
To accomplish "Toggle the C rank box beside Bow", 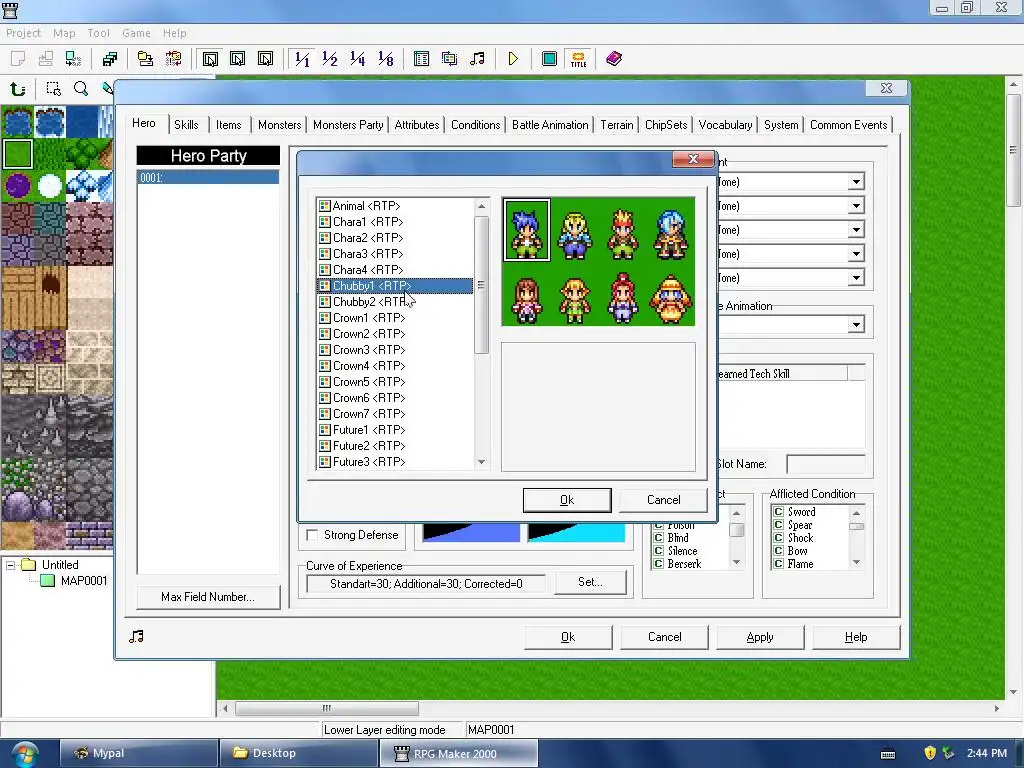I will (x=778, y=551).
